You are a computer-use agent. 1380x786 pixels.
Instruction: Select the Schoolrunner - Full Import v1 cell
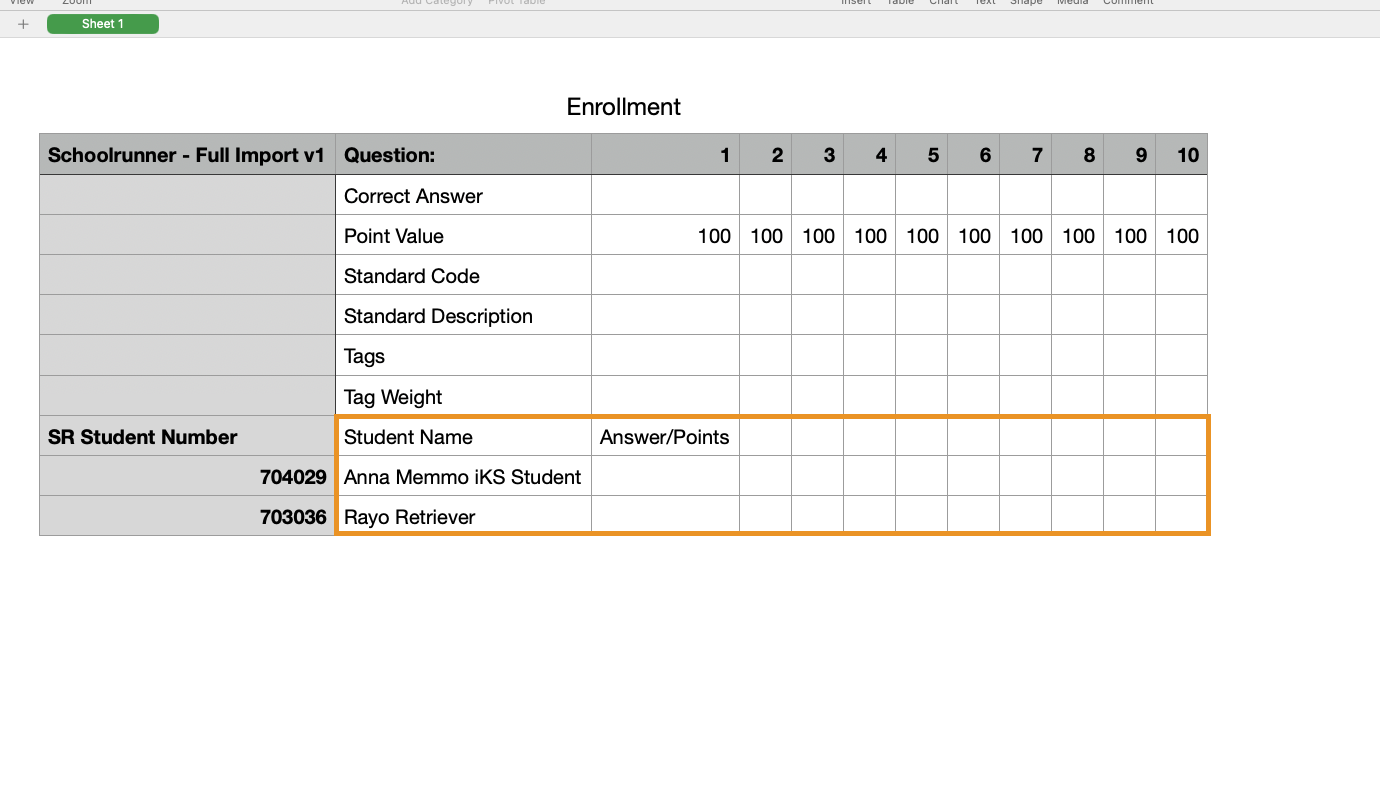(x=188, y=155)
